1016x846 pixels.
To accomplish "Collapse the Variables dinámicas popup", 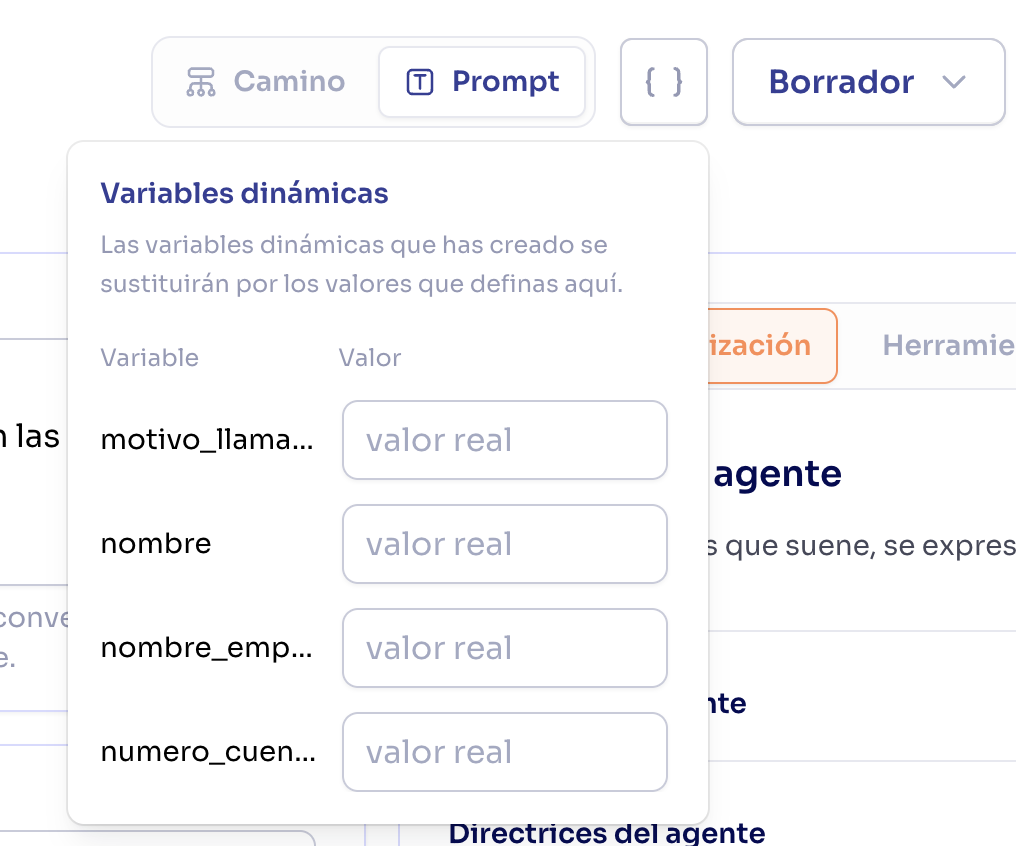I will point(664,81).
